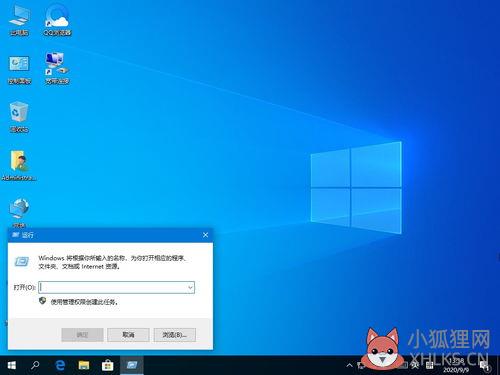Click the Run dialog taskbar button

[132, 366]
